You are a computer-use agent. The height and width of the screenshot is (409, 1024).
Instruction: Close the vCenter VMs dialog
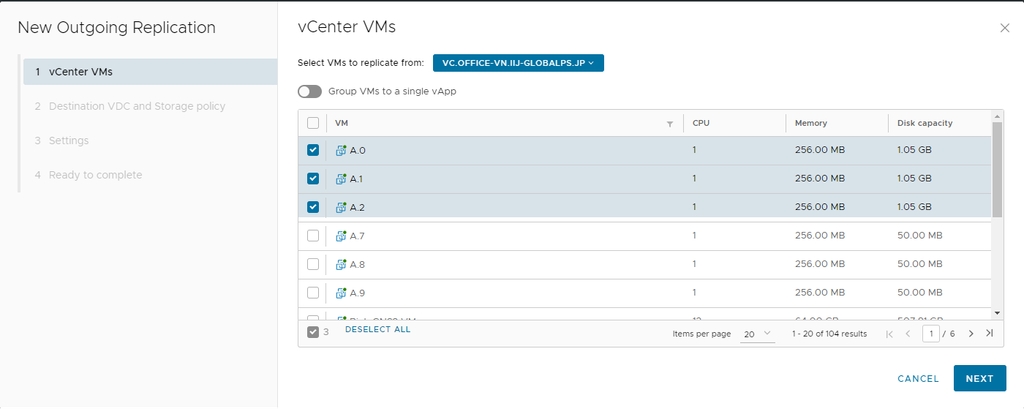[1005, 28]
